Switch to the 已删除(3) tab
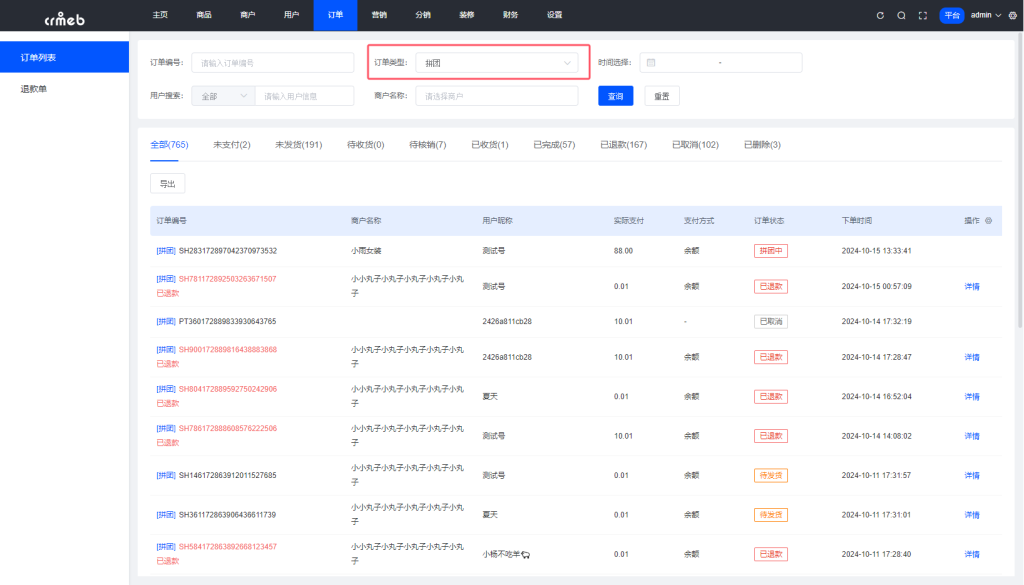The image size is (1024, 585). (x=762, y=145)
